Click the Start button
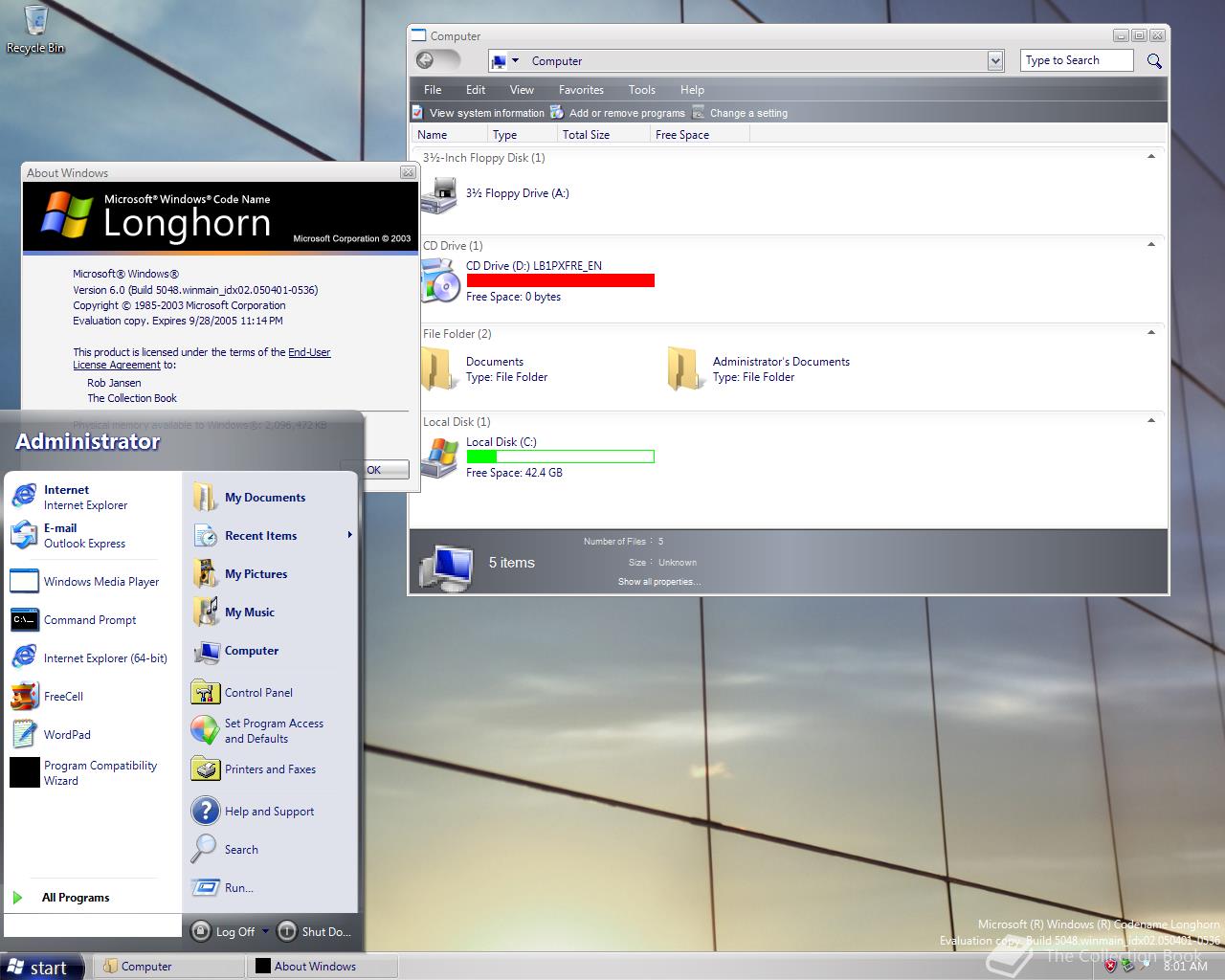This screenshot has width=1225, height=980. tap(43, 967)
